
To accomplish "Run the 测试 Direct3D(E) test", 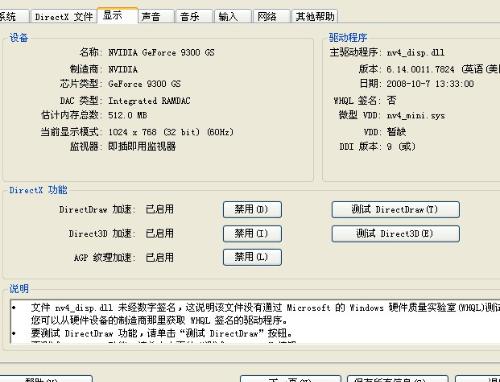I will (396, 233).
